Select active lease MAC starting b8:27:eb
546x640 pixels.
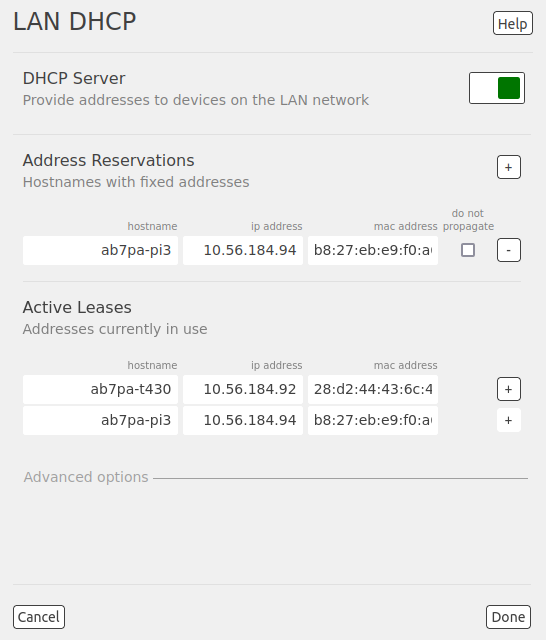373,420
